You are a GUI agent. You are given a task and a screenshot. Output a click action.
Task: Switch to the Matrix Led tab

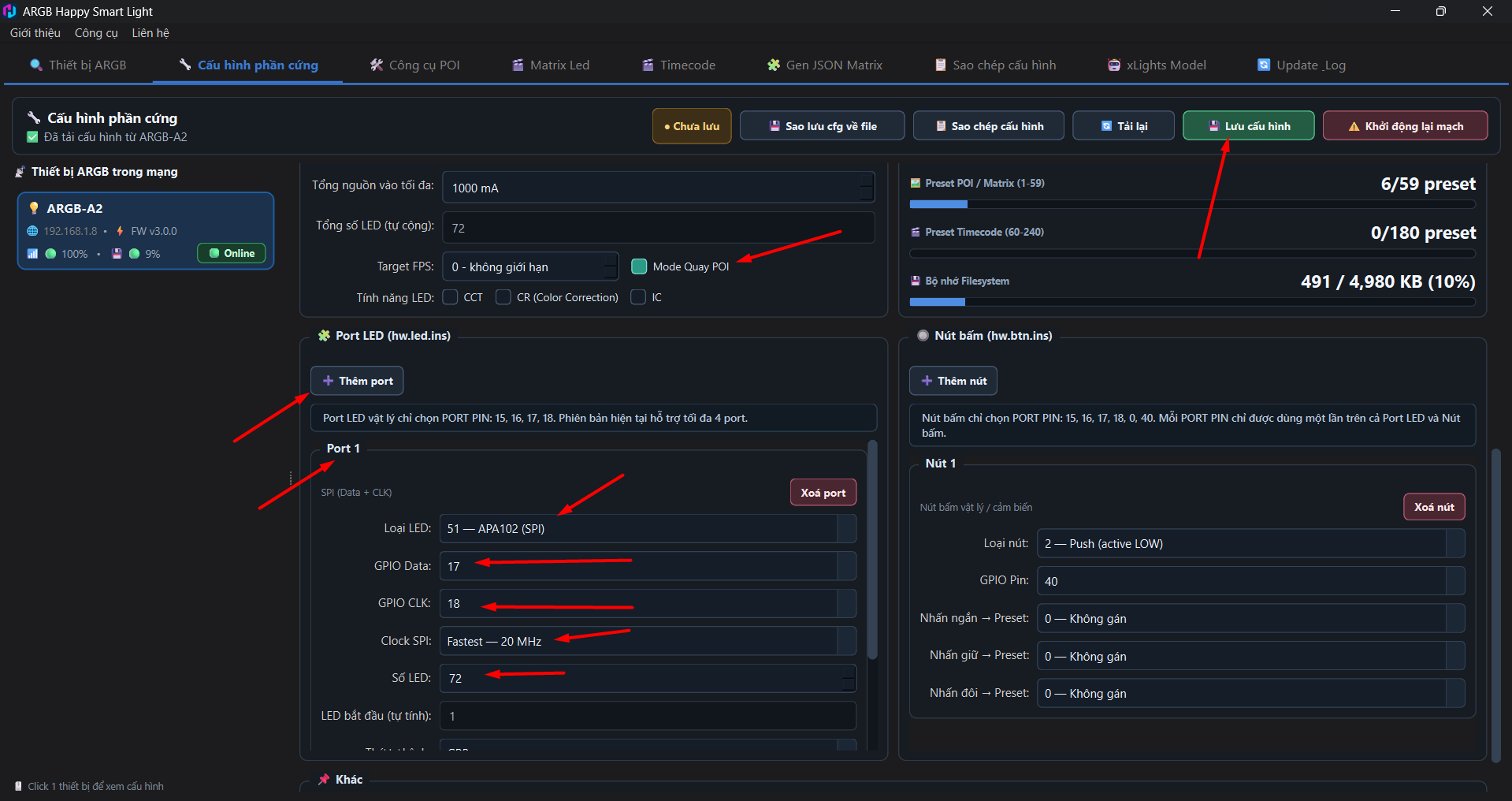551,65
